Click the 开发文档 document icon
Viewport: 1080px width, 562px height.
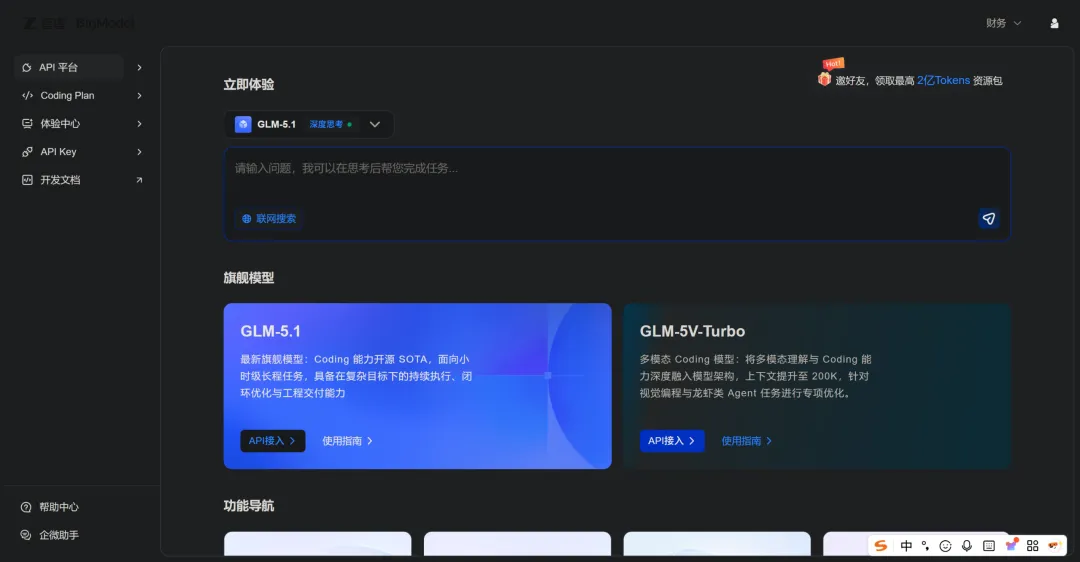pos(27,180)
